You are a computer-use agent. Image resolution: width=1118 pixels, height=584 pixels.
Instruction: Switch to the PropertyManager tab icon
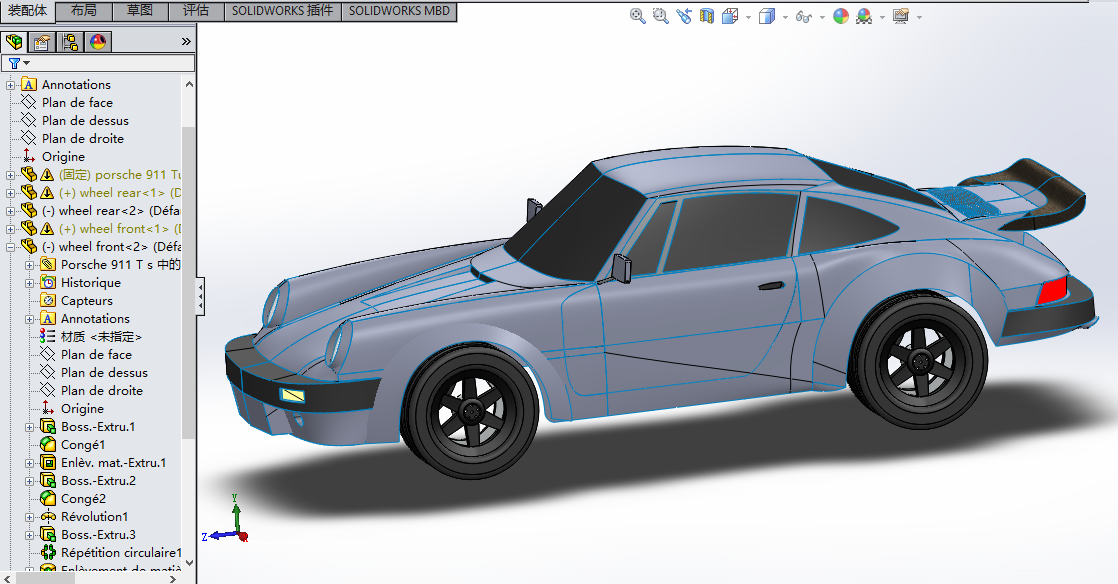click(41, 42)
